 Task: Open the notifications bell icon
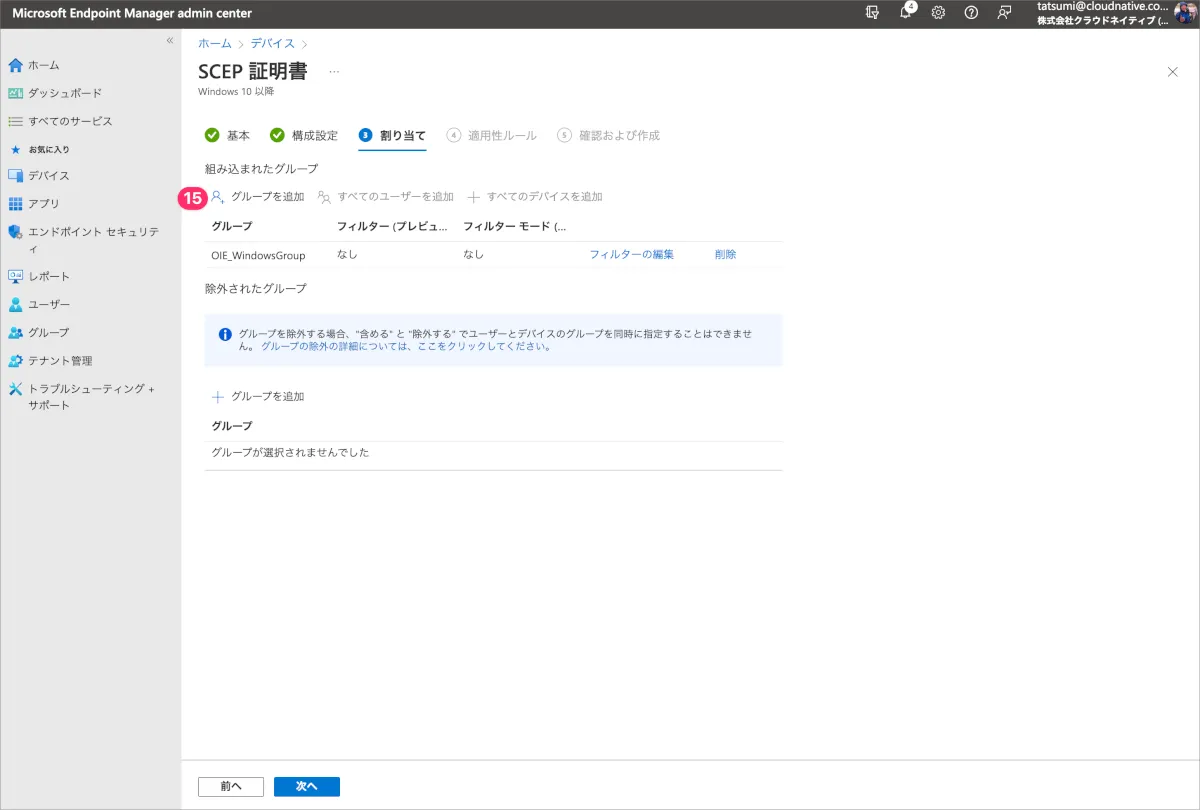click(x=906, y=13)
